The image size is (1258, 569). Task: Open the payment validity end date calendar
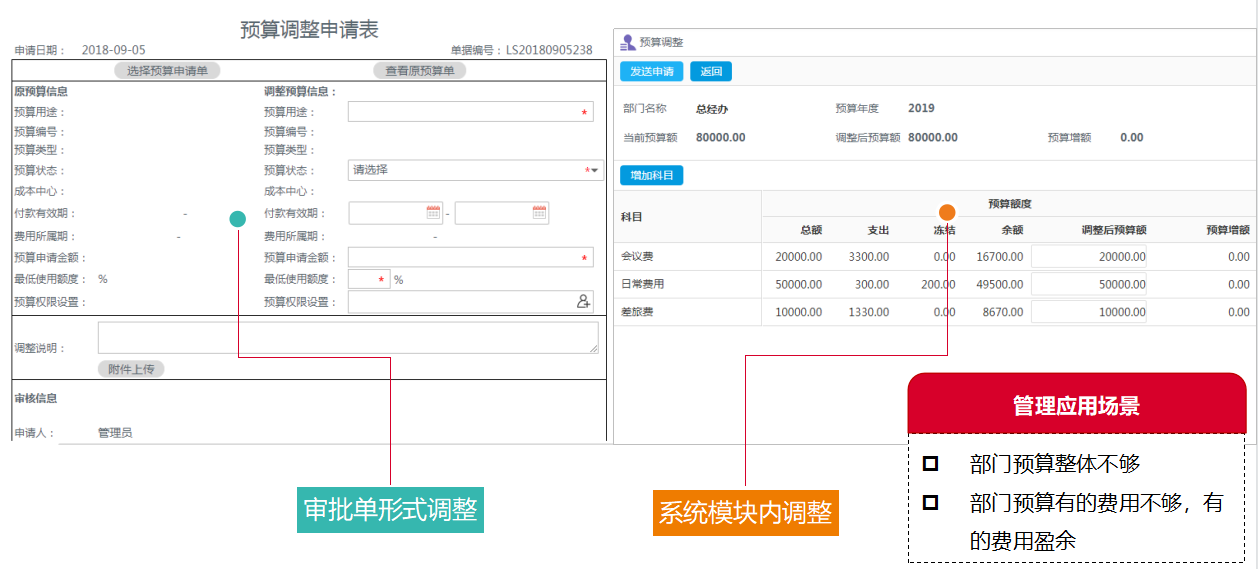coord(539,213)
